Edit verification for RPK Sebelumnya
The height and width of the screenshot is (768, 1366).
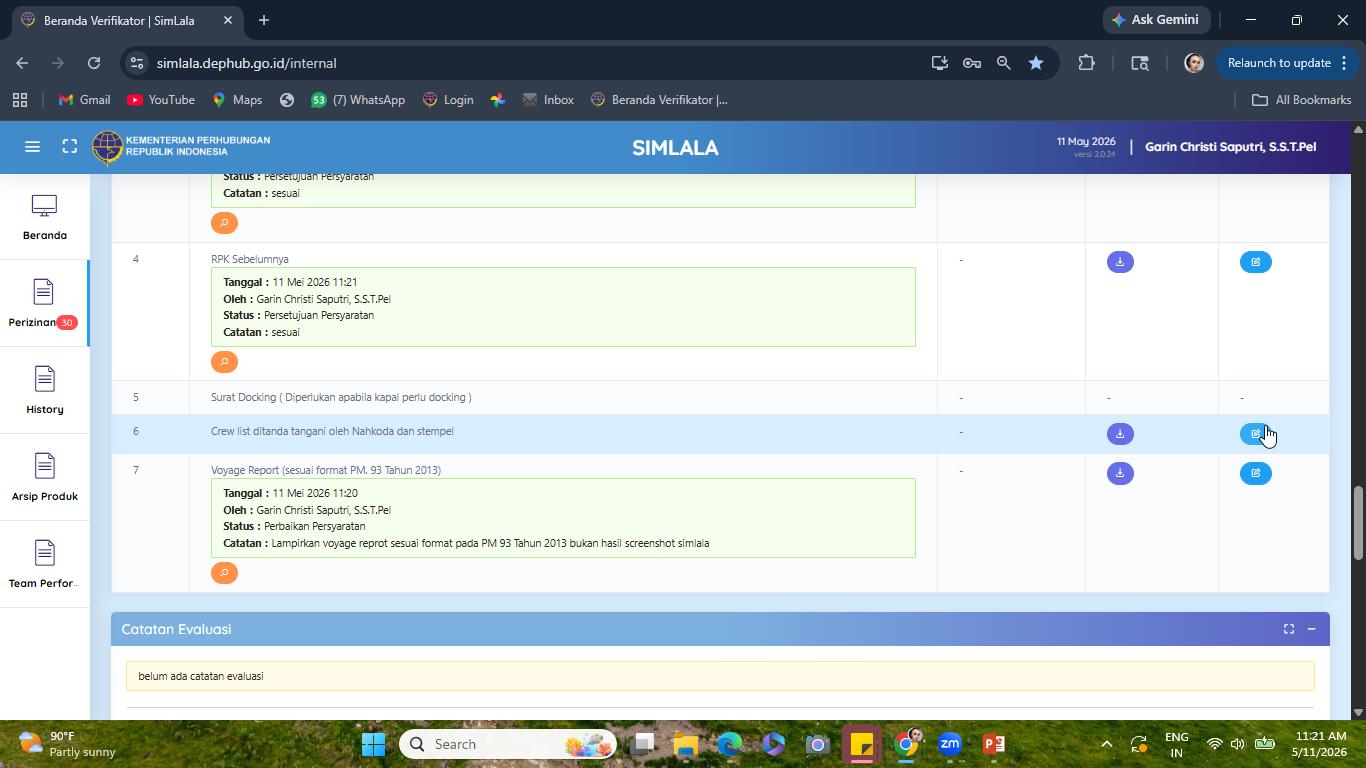pyautogui.click(x=1255, y=262)
